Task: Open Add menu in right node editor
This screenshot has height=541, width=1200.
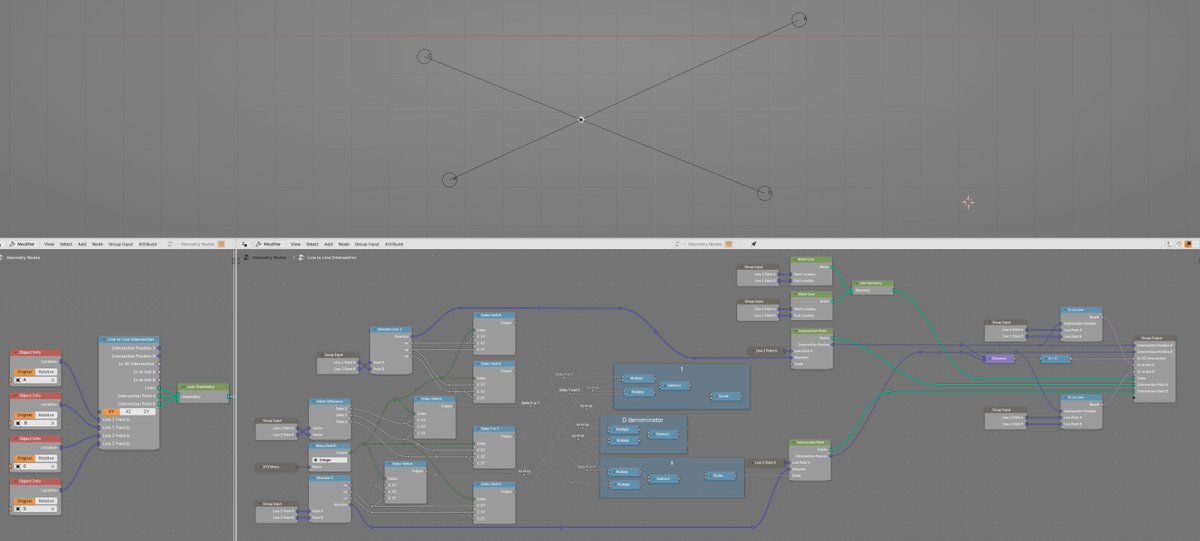Action: 328,244
